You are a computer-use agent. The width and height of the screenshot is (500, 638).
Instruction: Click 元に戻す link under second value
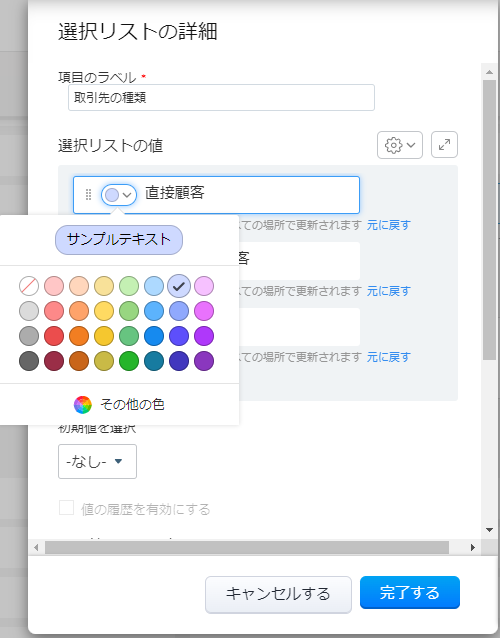pyautogui.click(x=389, y=291)
